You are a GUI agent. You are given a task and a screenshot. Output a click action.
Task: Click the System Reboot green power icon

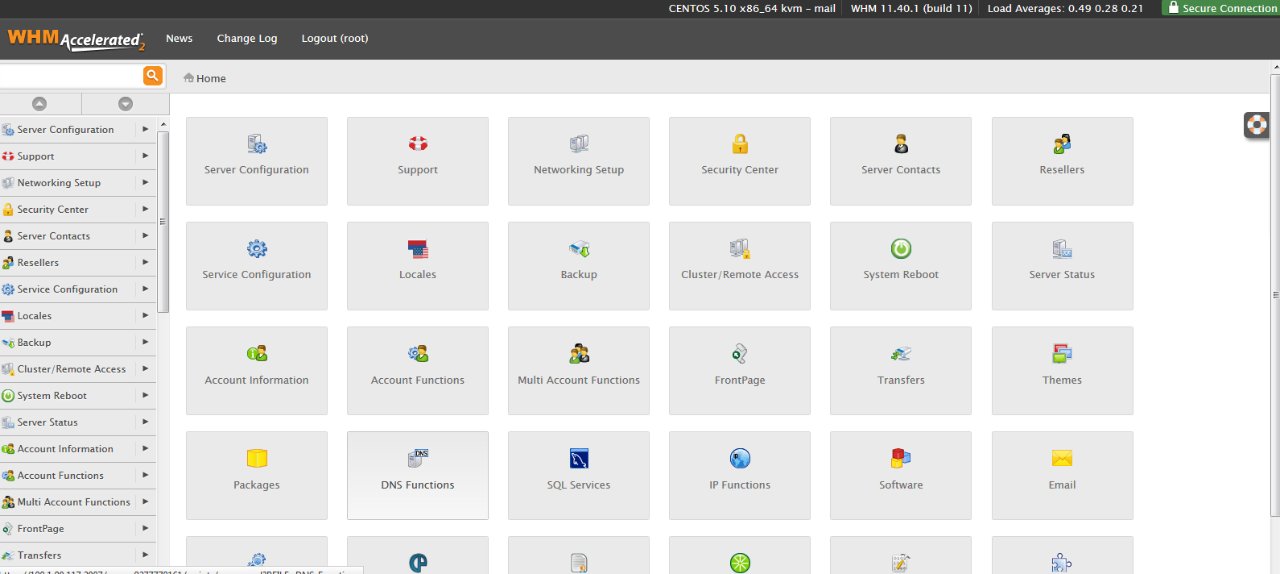(900, 249)
